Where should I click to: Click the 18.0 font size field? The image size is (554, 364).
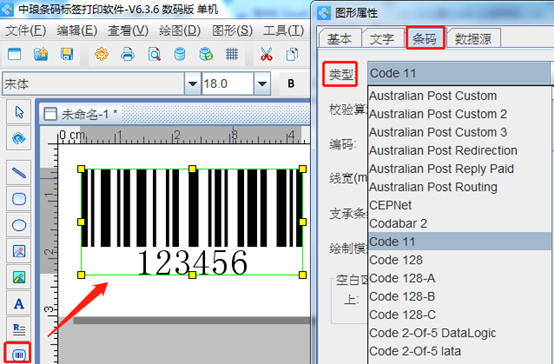coord(228,84)
